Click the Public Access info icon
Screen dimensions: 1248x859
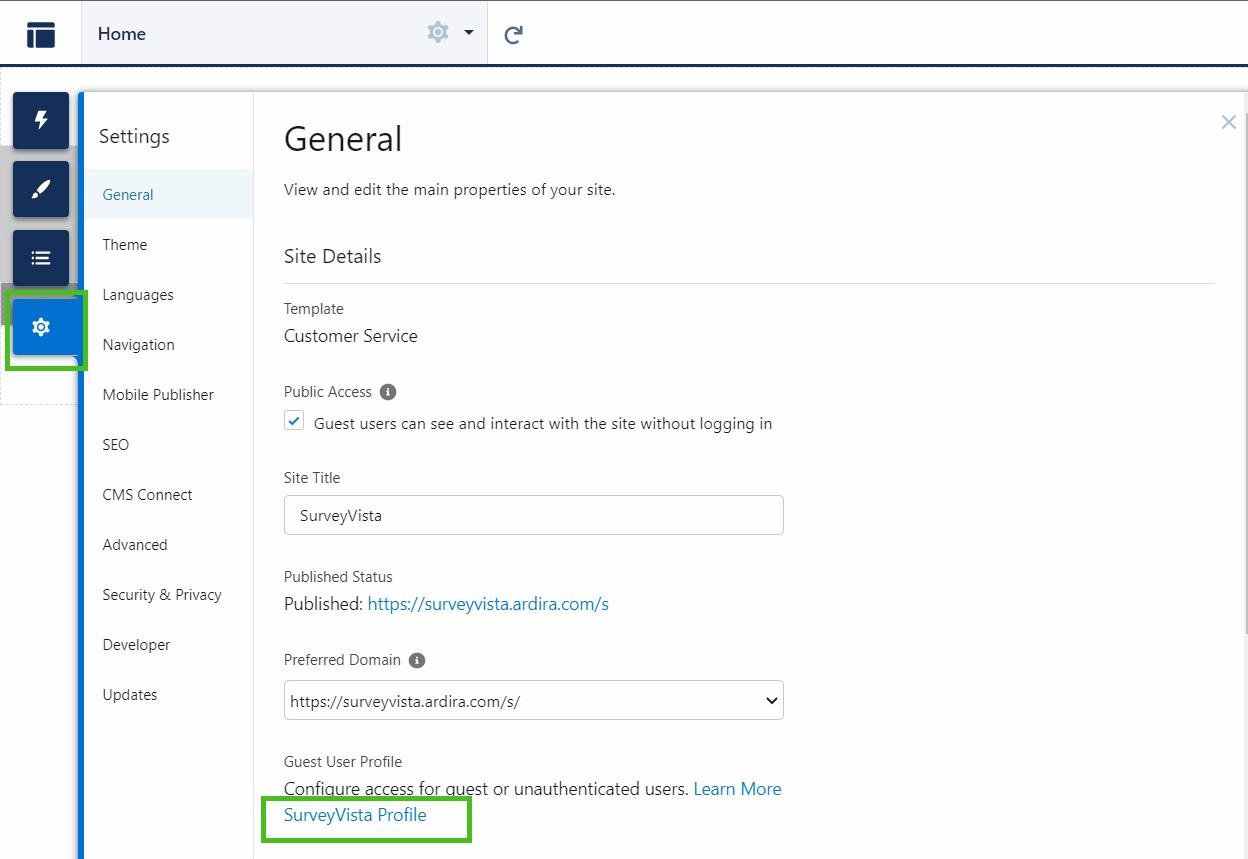[388, 392]
